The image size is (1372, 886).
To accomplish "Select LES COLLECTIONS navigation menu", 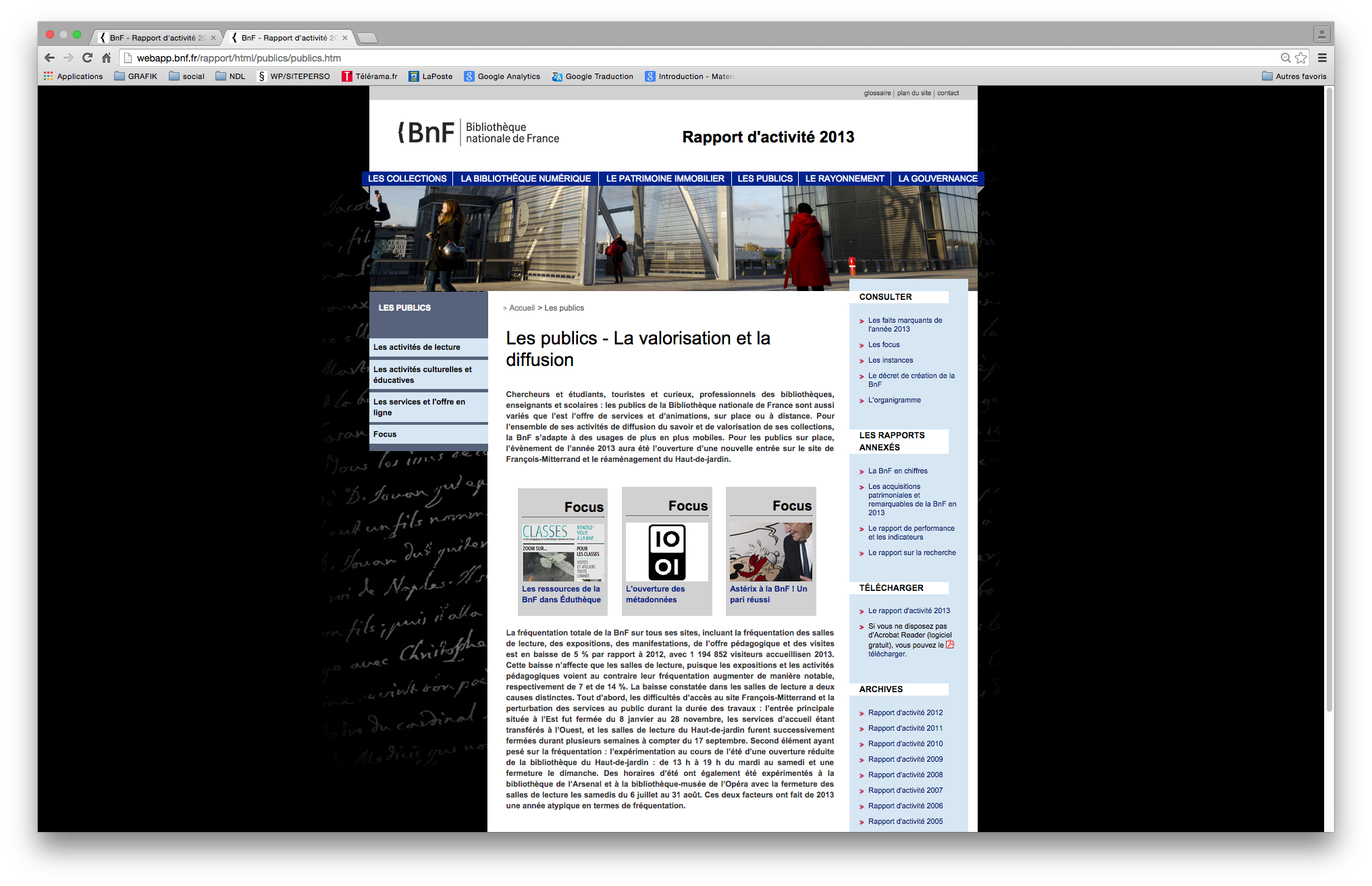I will (407, 178).
